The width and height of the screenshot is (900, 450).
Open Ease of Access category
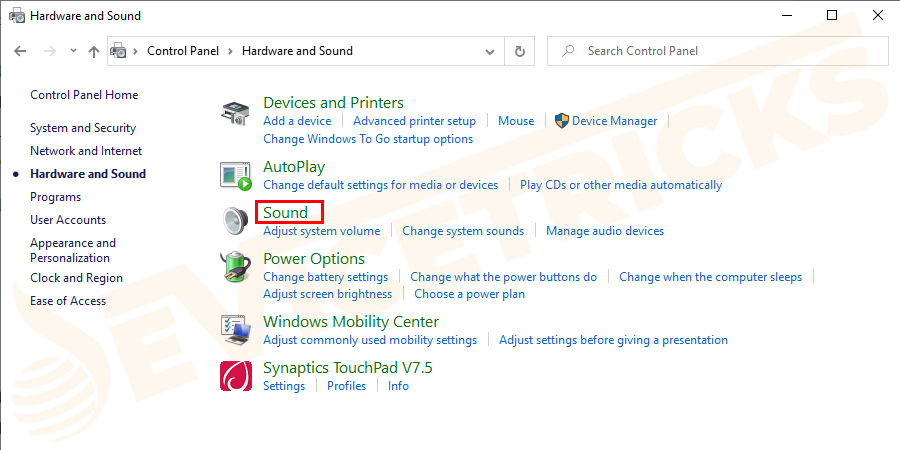coord(68,301)
